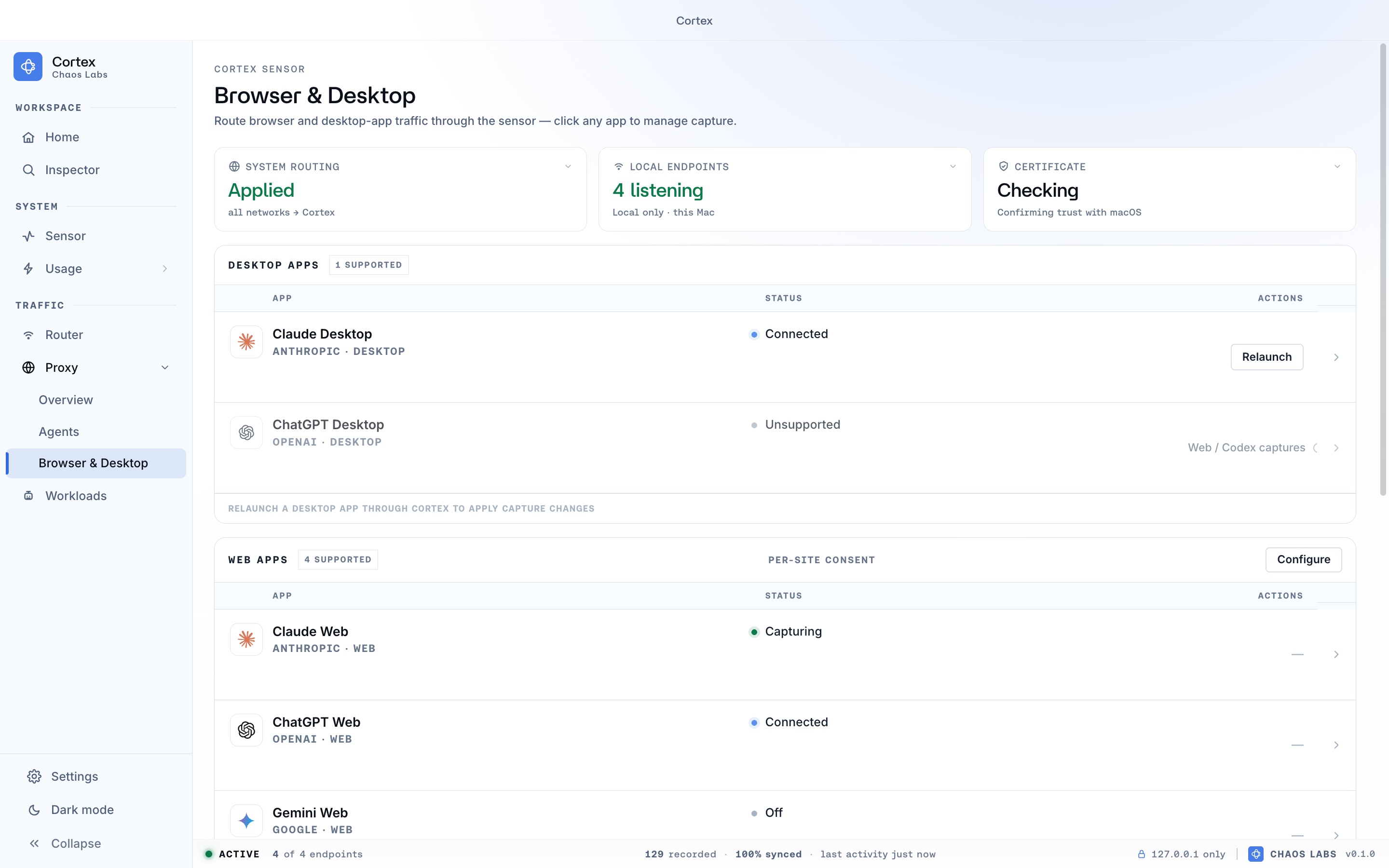
Task: Click the Collapse double-chevron icon
Action: tap(34, 843)
